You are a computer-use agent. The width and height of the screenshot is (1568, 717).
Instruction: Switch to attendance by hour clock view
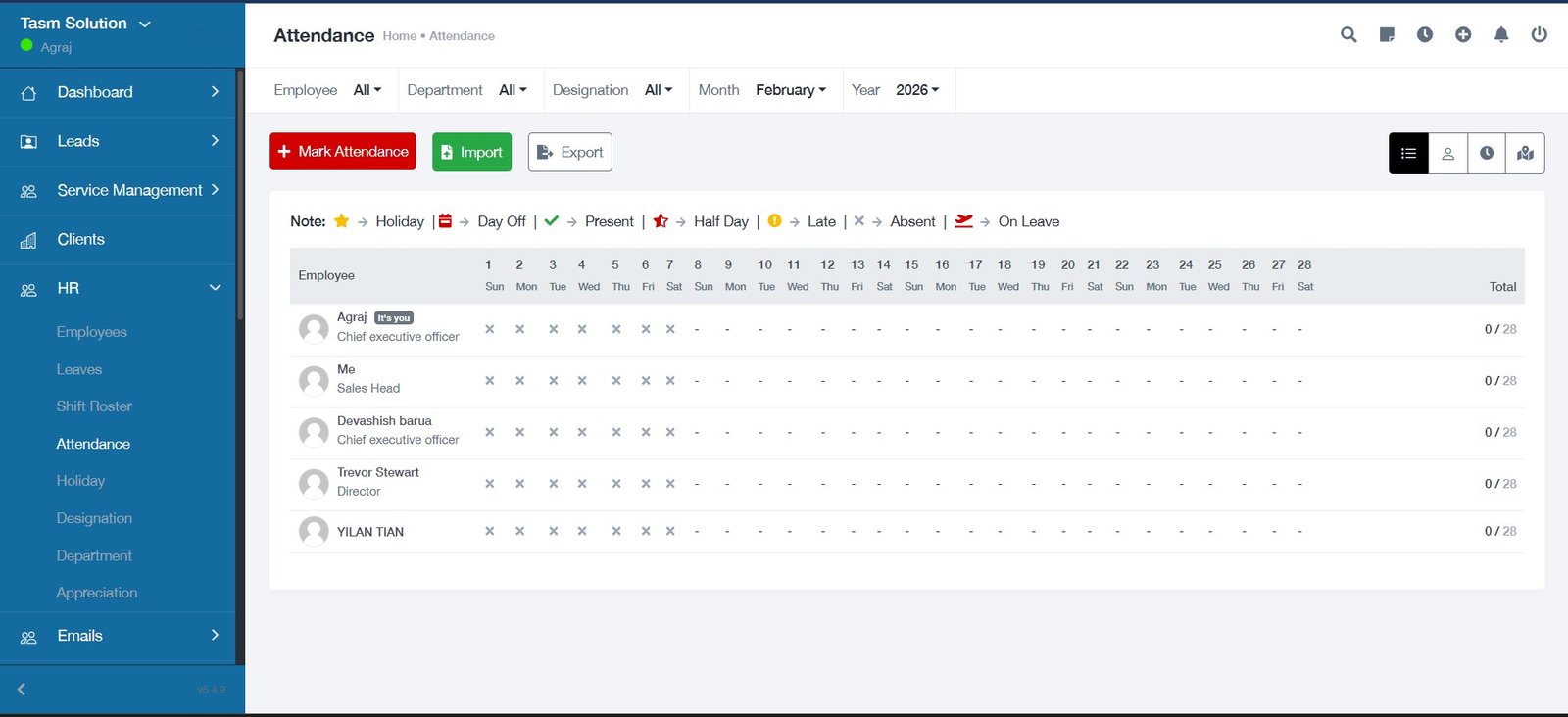pyautogui.click(x=1487, y=154)
